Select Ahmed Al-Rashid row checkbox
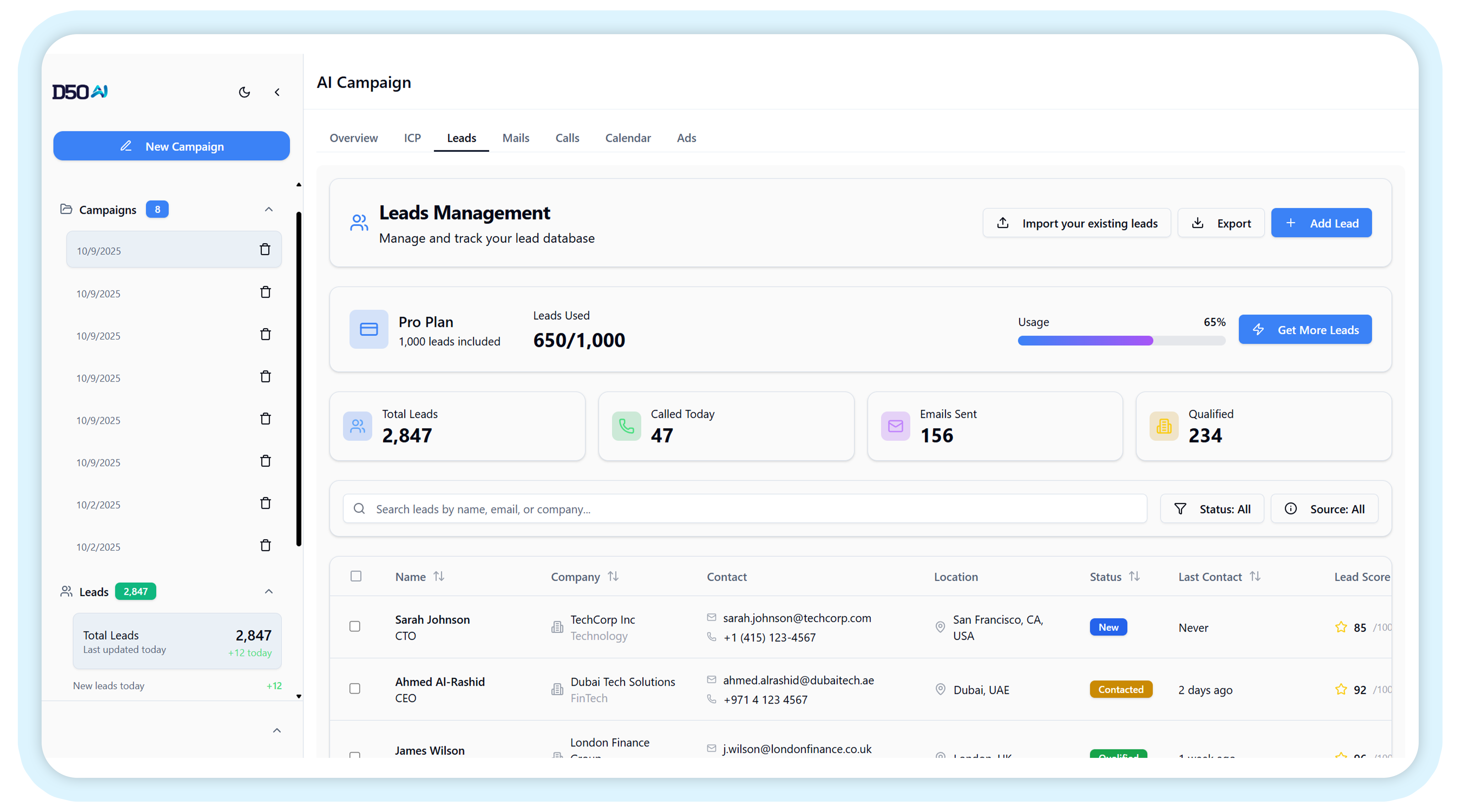 point(355,688)
